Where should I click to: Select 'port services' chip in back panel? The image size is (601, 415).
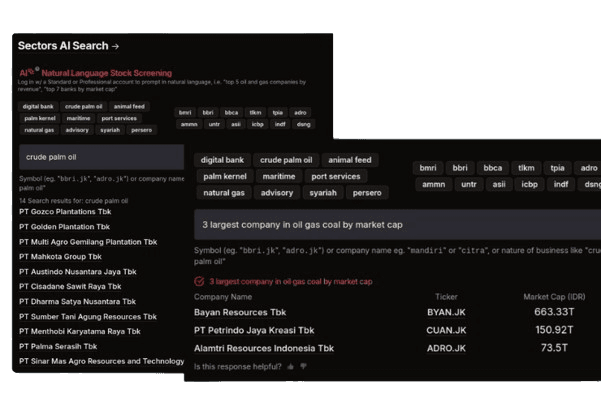119,118
